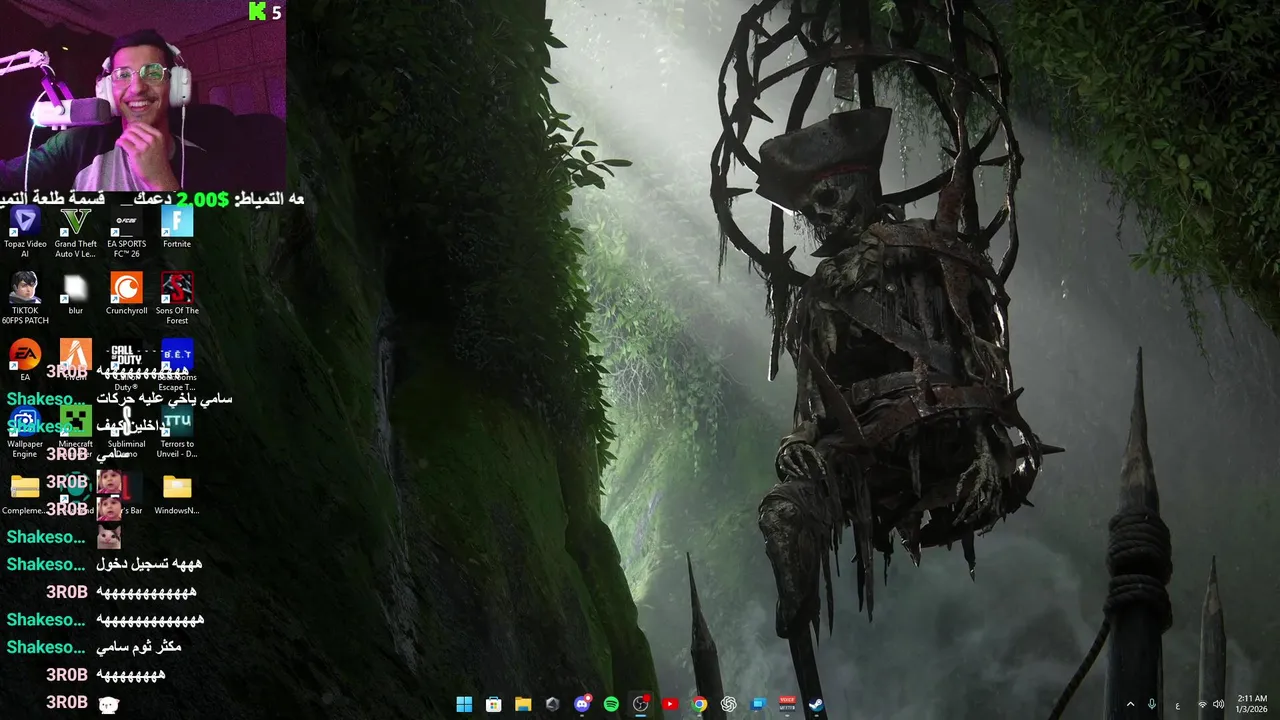Click the dark hexagon app in taskbar
The width and height of the screenshot is (1280, 720).
(552, 704)
